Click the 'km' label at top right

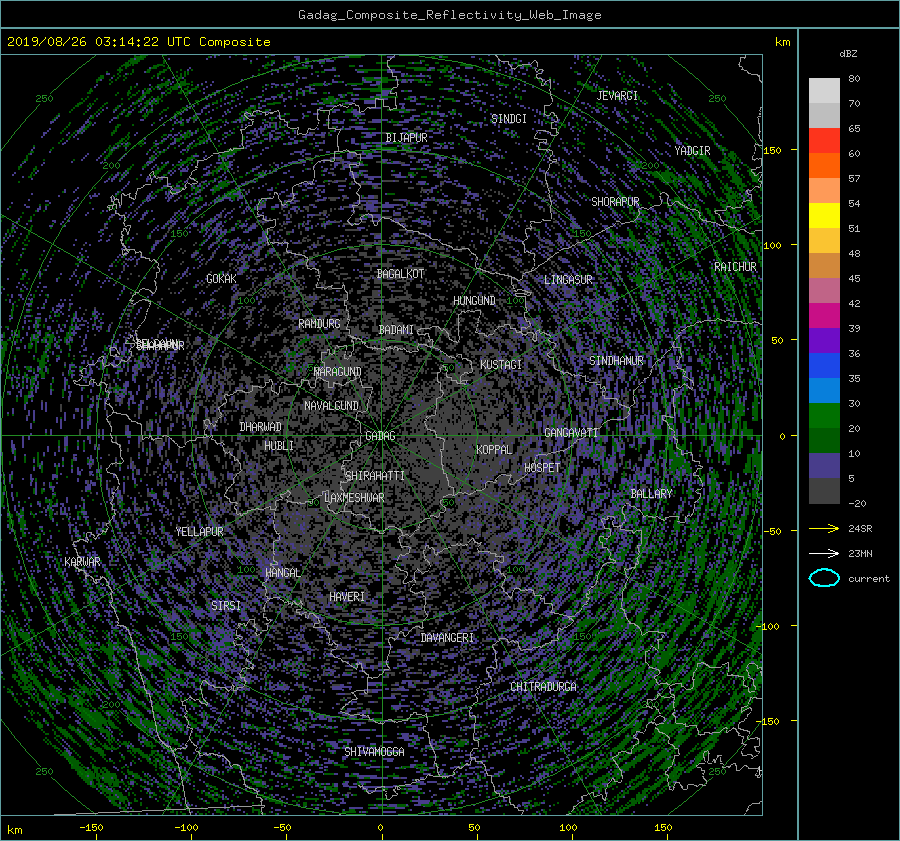coord(782,42)
